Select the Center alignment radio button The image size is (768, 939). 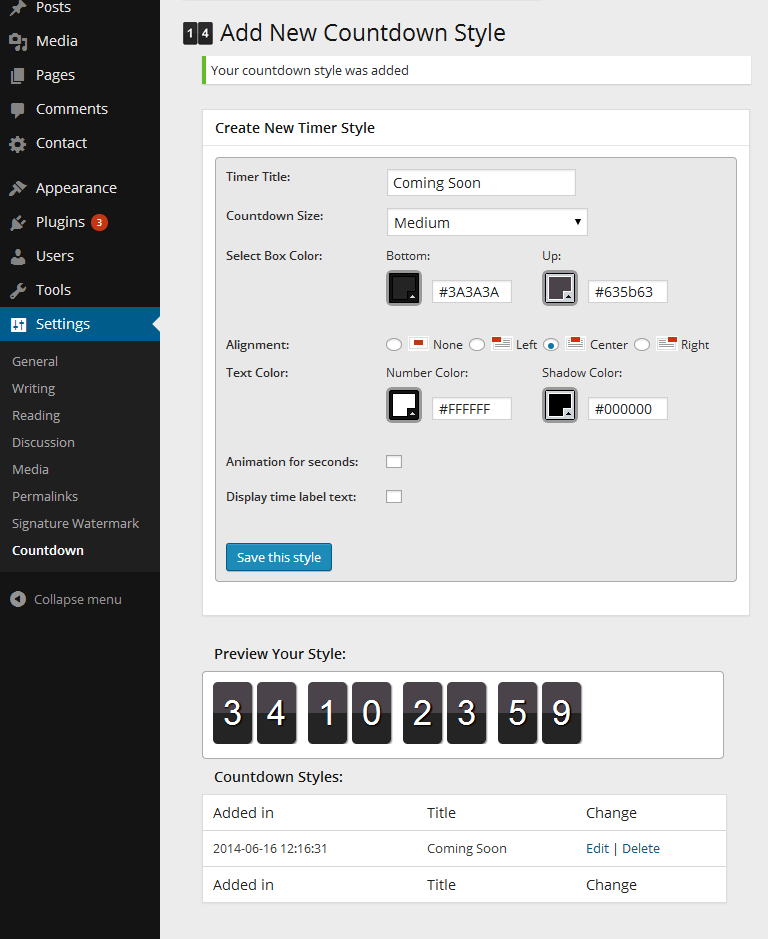pyautogui.click(x=551, y=345)
